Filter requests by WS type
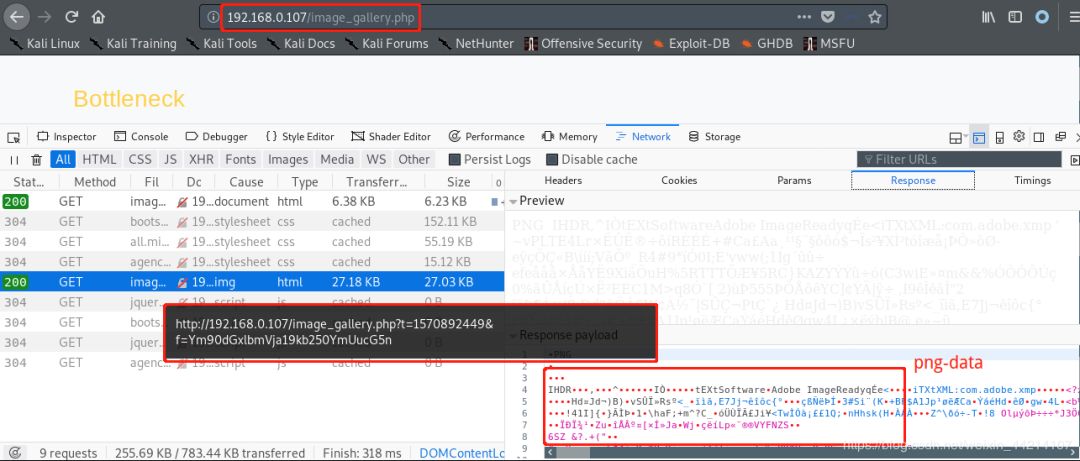 point(376,160)
